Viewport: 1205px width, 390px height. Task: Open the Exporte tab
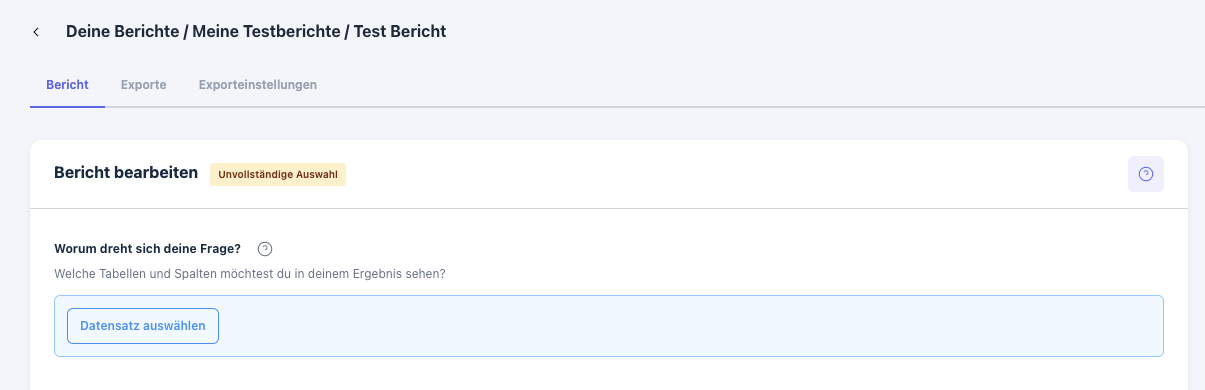(143, 85)
